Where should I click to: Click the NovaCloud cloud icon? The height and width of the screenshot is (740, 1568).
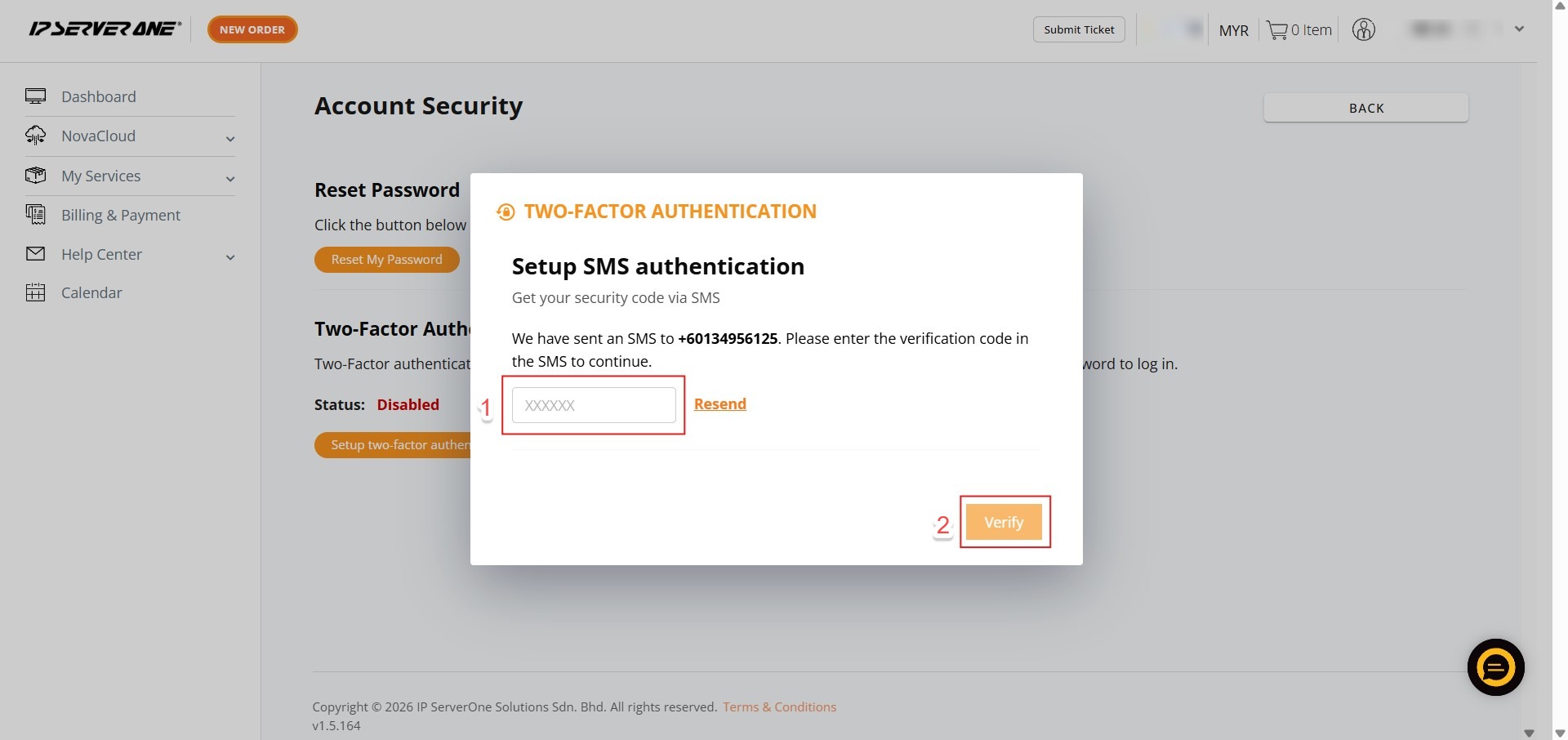click(x=35, y=136)
